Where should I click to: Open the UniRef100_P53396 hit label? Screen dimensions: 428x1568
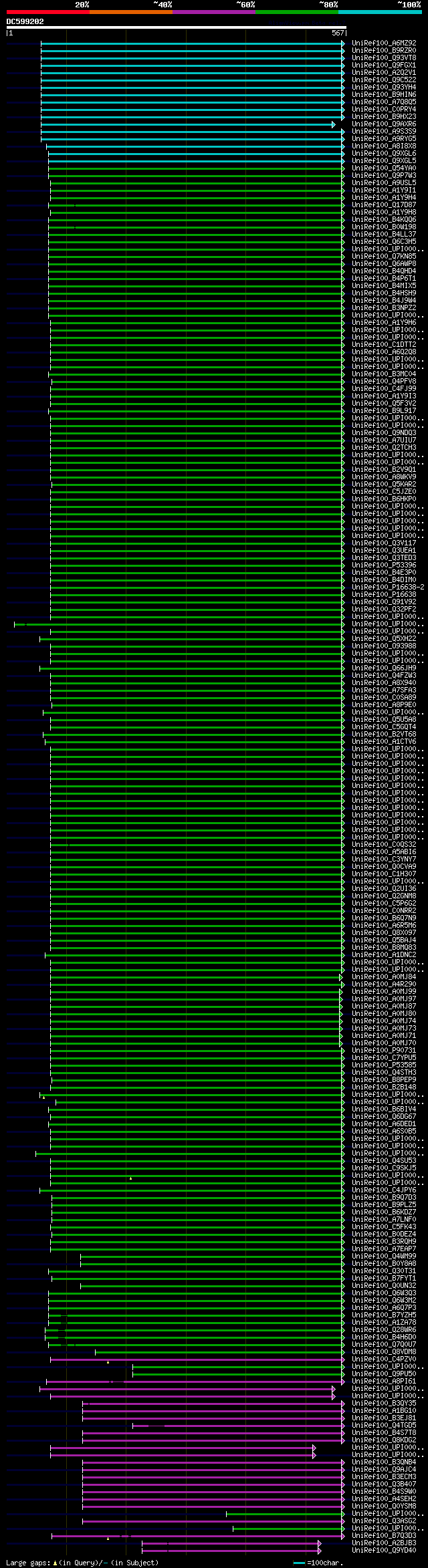click(384, 565)
